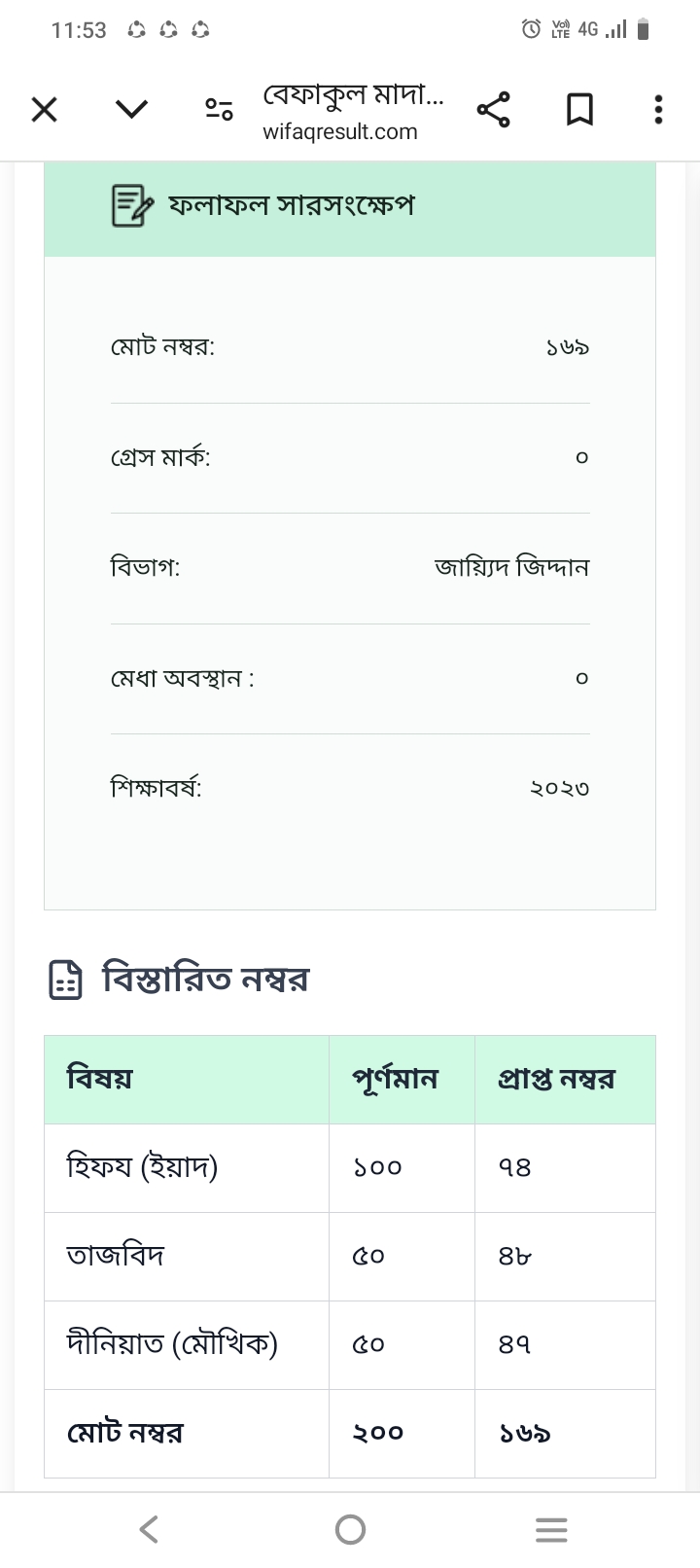
Task: Open the recent apps navigation button
Action: pyautogui.click(x=551, y=1530)
